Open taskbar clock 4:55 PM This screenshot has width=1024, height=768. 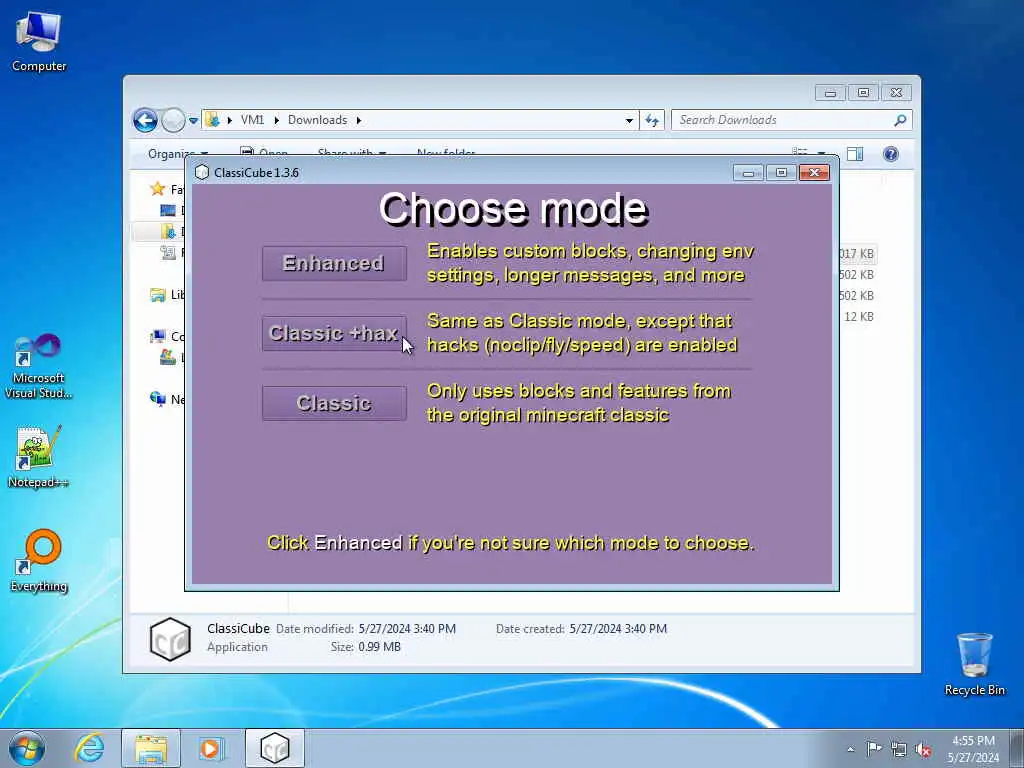(x=973, y=749)
